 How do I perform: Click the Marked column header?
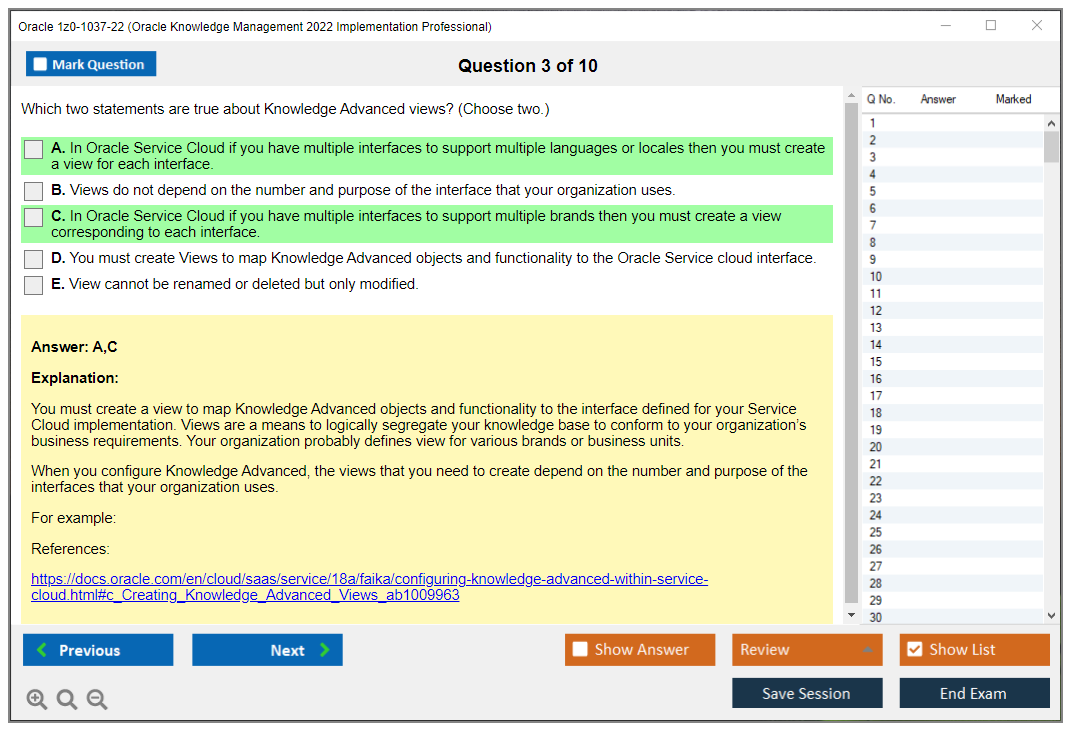click(x=1013, y=99)
